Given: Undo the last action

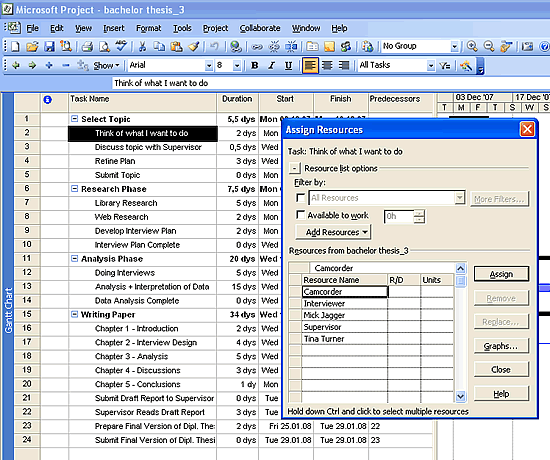Looking at the screenshot, I should point(214,46).
